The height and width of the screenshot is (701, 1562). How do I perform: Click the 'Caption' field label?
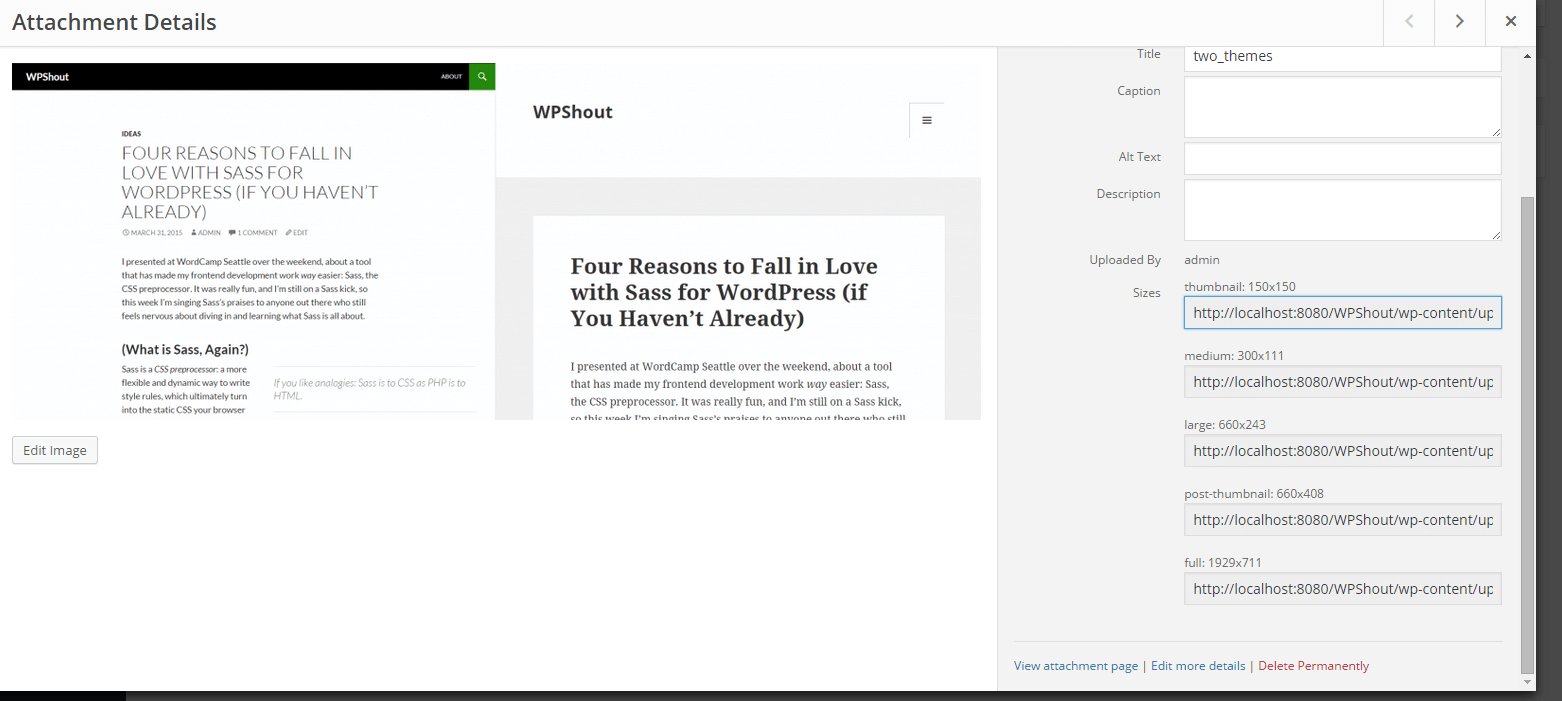tap(1139, 91)
